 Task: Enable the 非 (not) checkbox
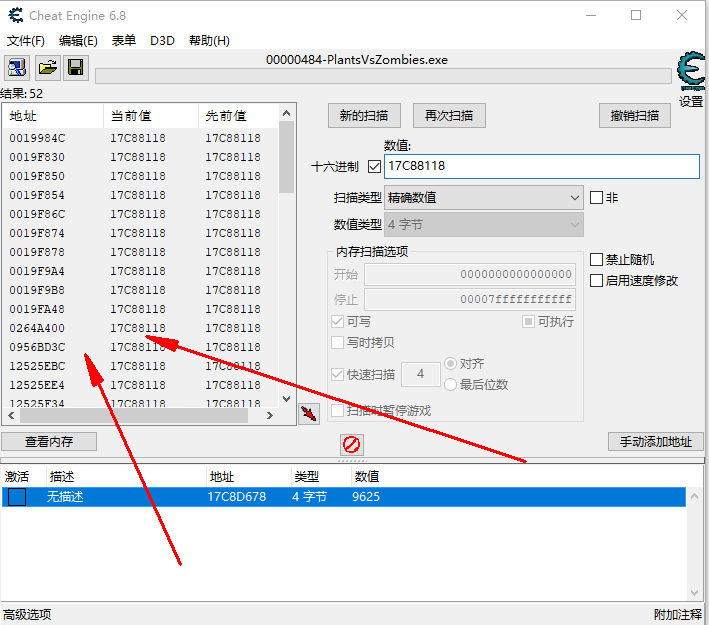596,198
